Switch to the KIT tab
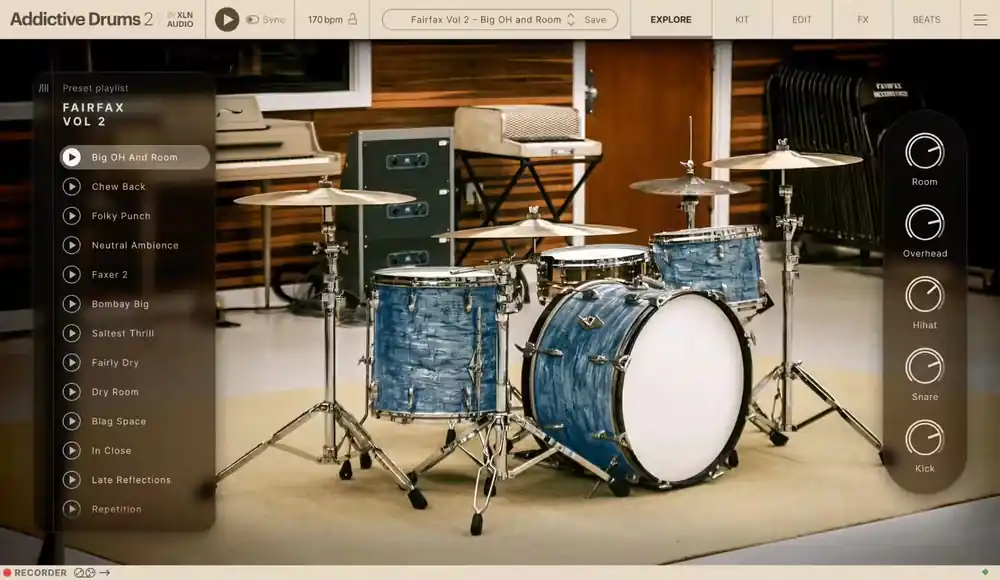 click(742, 20)
